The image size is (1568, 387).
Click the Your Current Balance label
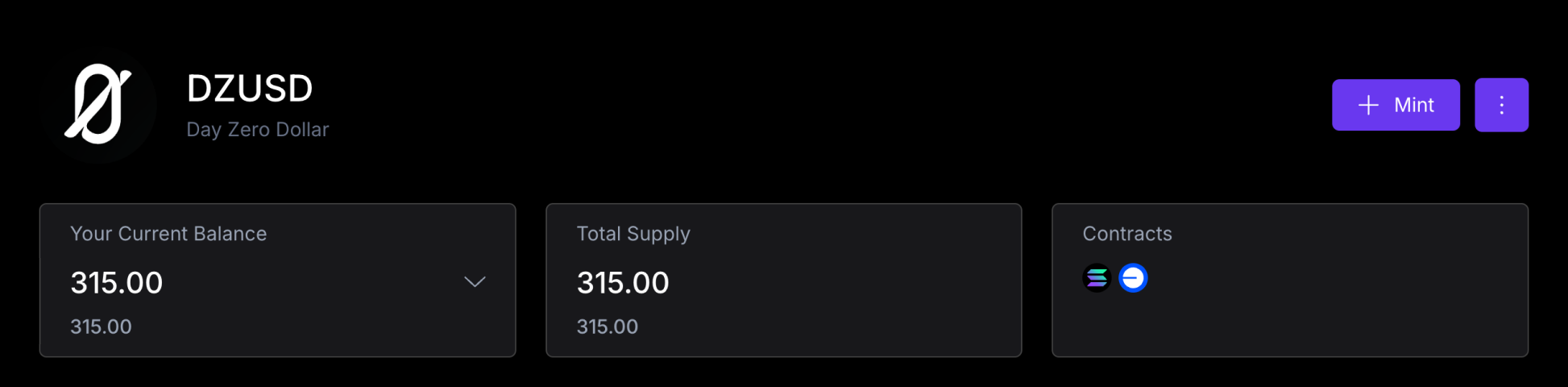coord(168,234)
